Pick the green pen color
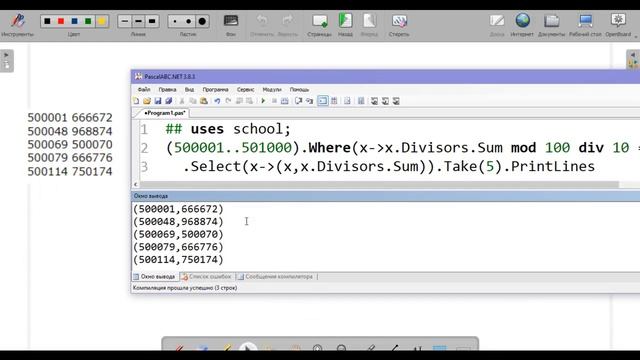 coord(88,21)
